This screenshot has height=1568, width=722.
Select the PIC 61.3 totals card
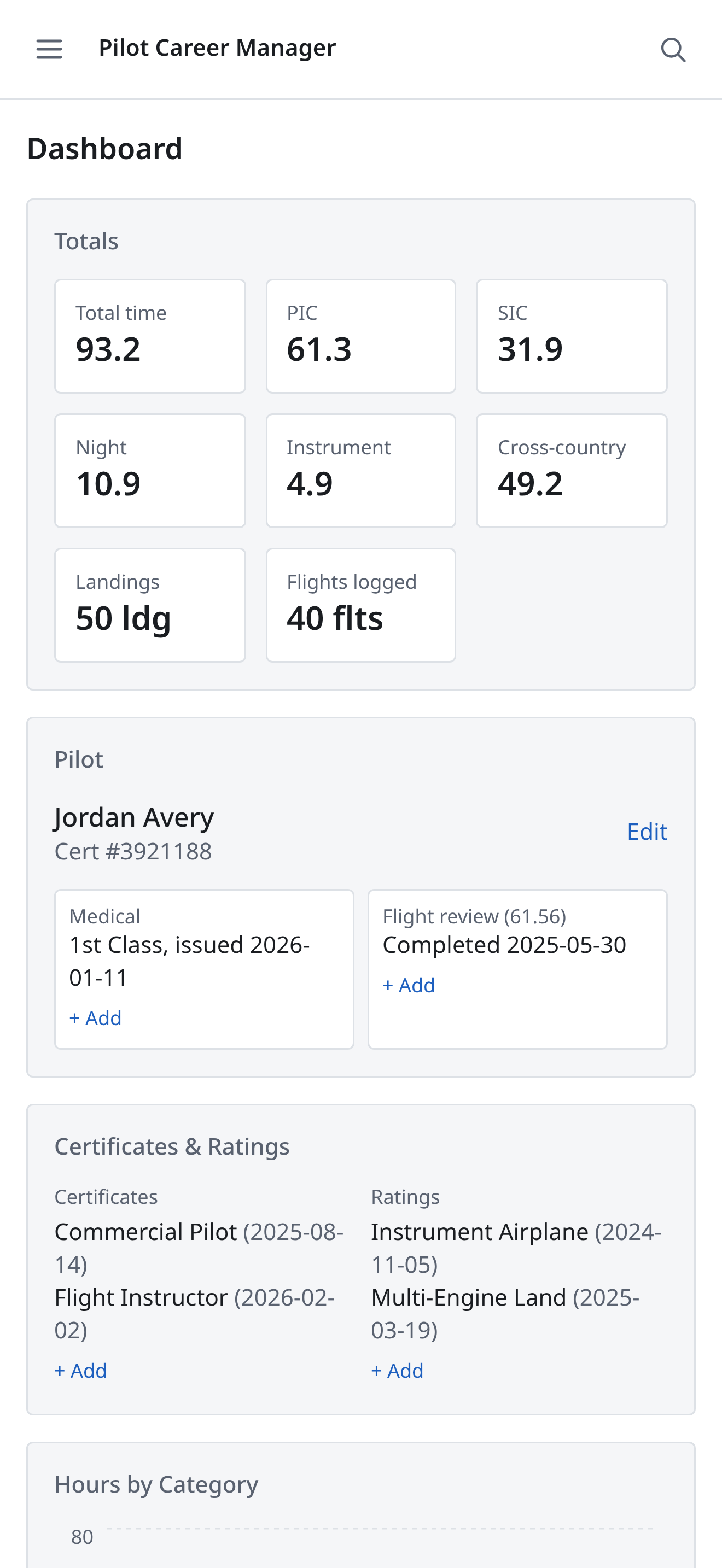tap(361, 336)
